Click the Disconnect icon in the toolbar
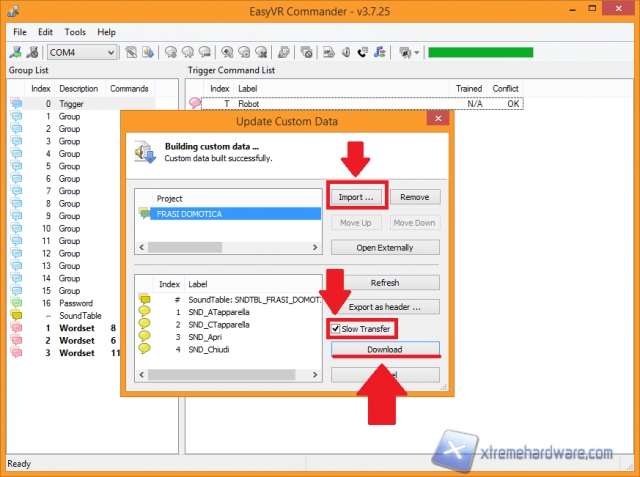Viewport: 640px width, 477px height. click(34, 52)
